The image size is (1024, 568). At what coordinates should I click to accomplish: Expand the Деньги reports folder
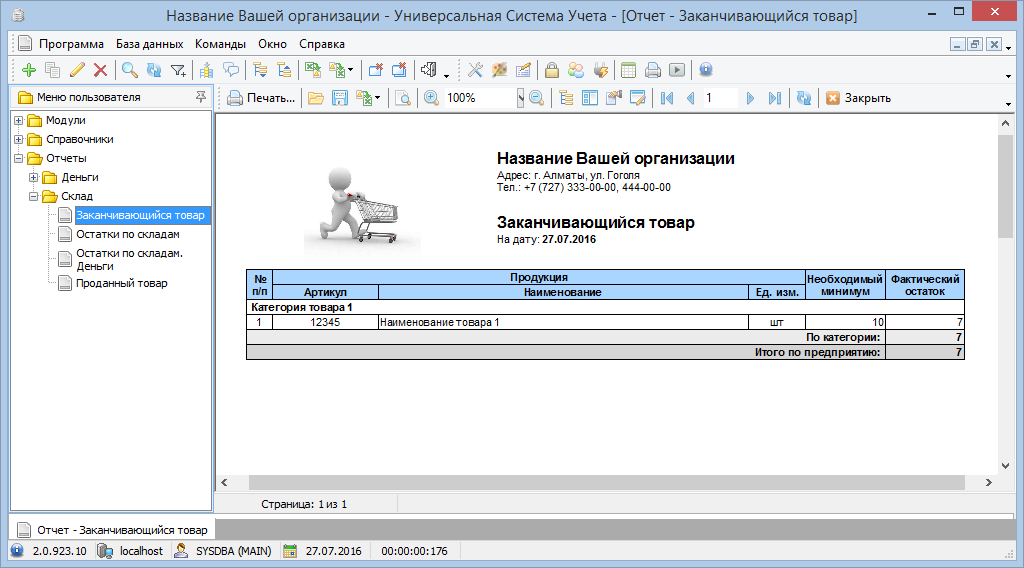(x=34, y=178)
